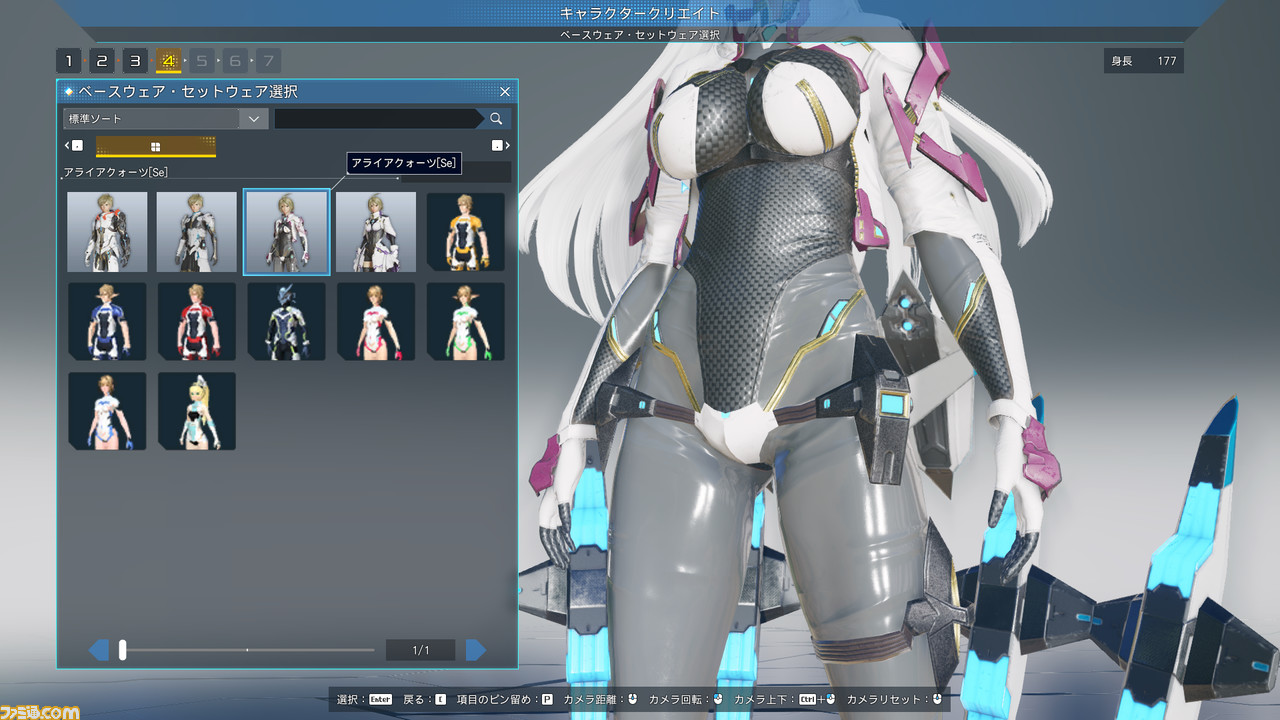Select creation step 2 tab
Viewport: 1280px width, 720px height.
[x=102, y=61]
